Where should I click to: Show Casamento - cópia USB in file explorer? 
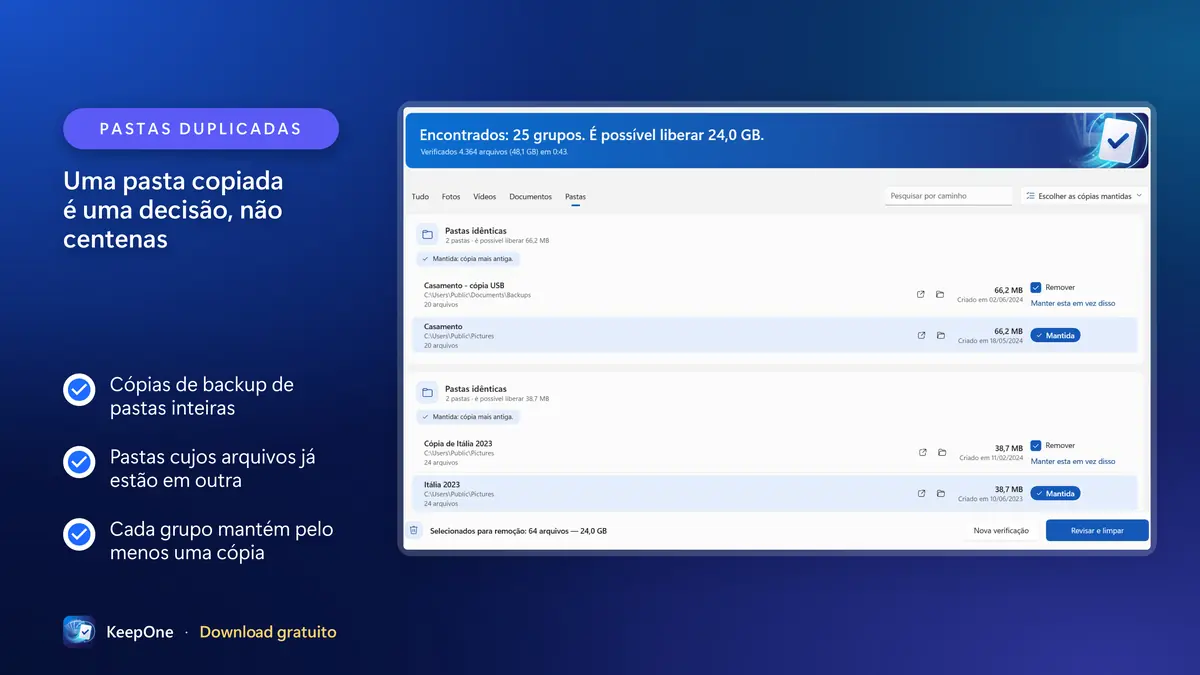pyautogui.click(x=940, y=295)
